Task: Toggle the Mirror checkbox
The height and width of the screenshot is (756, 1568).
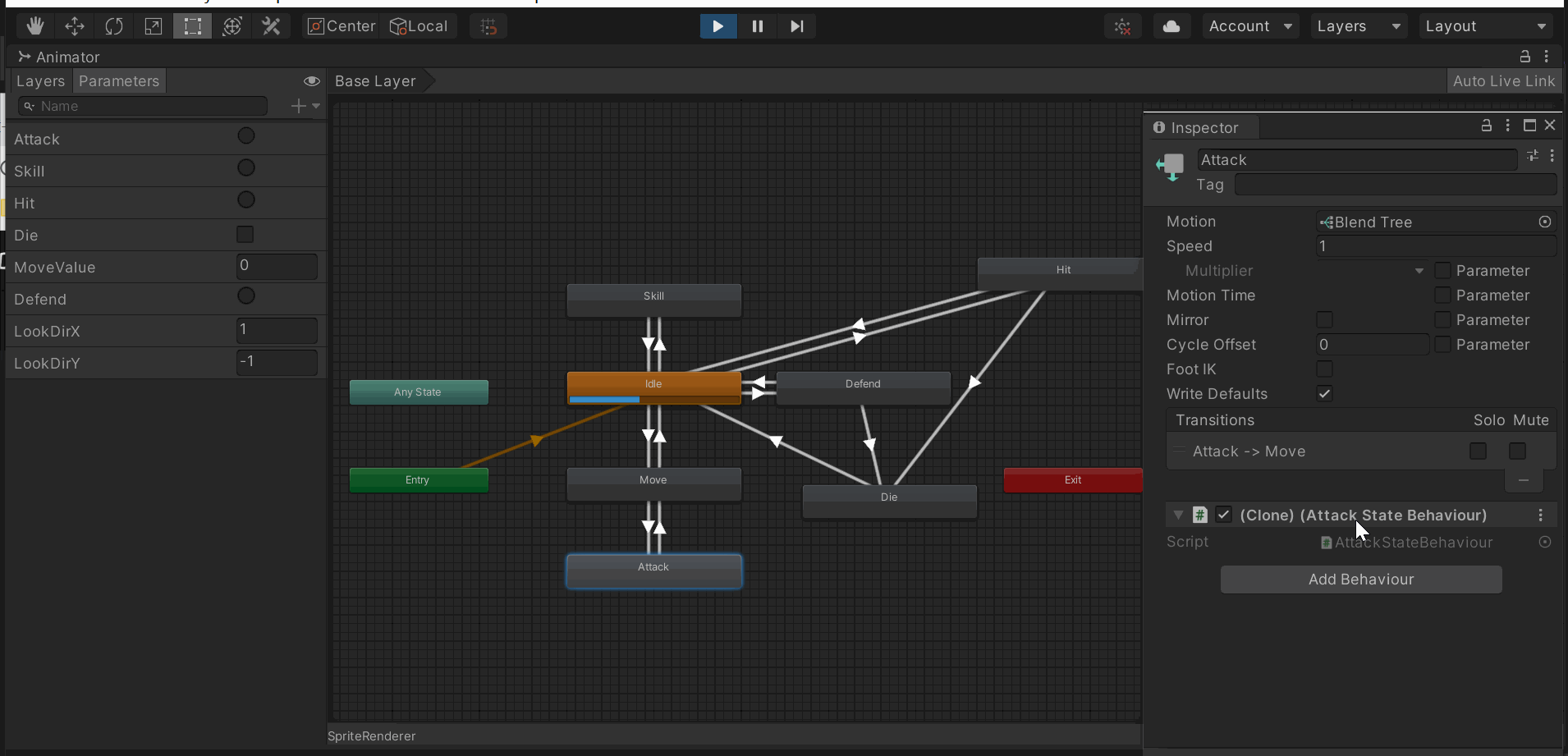Action: [x=1324, y=319]
